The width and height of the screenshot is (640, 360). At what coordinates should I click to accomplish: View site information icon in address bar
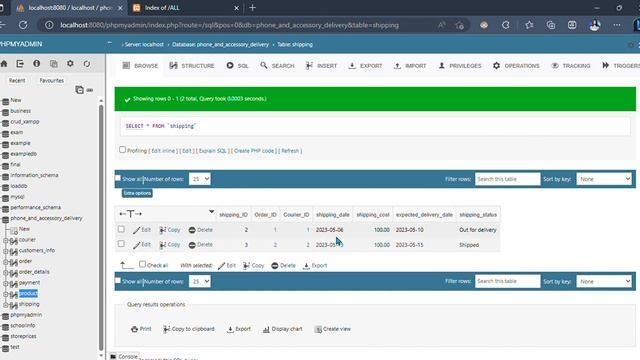click(49, 25)
